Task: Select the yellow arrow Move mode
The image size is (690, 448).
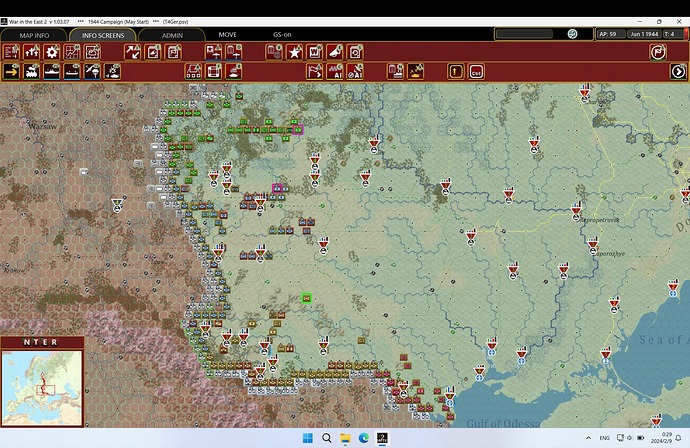Action: click(11, 71)
